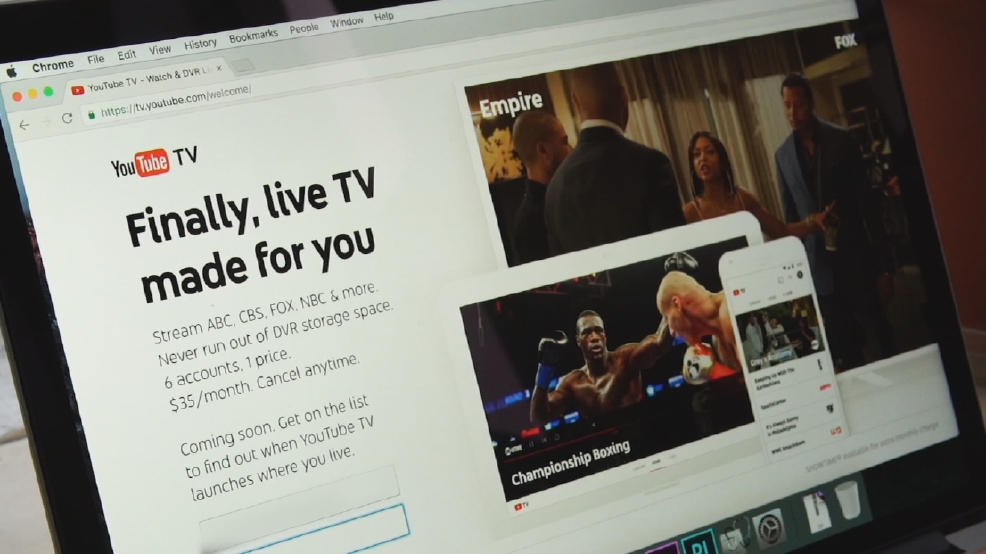Screen dimensions: 986x554
Task: Close the YouTube TV tab
Action: [219, 69]
